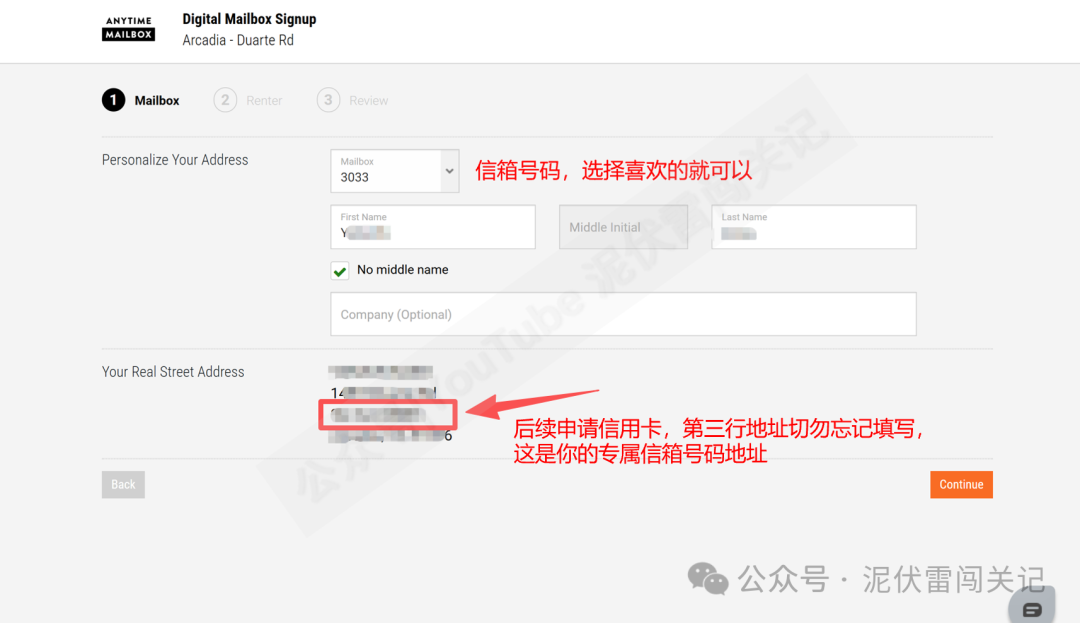Go to step 3 Review
The height and width of the screenshot is (623, 1080).
point(353,101)
